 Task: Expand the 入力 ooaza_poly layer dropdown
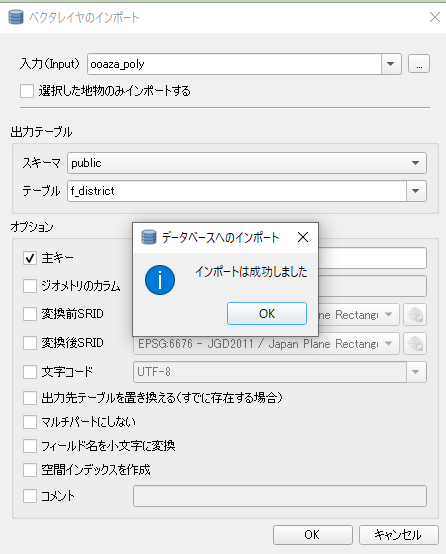(x=391, y=64)
